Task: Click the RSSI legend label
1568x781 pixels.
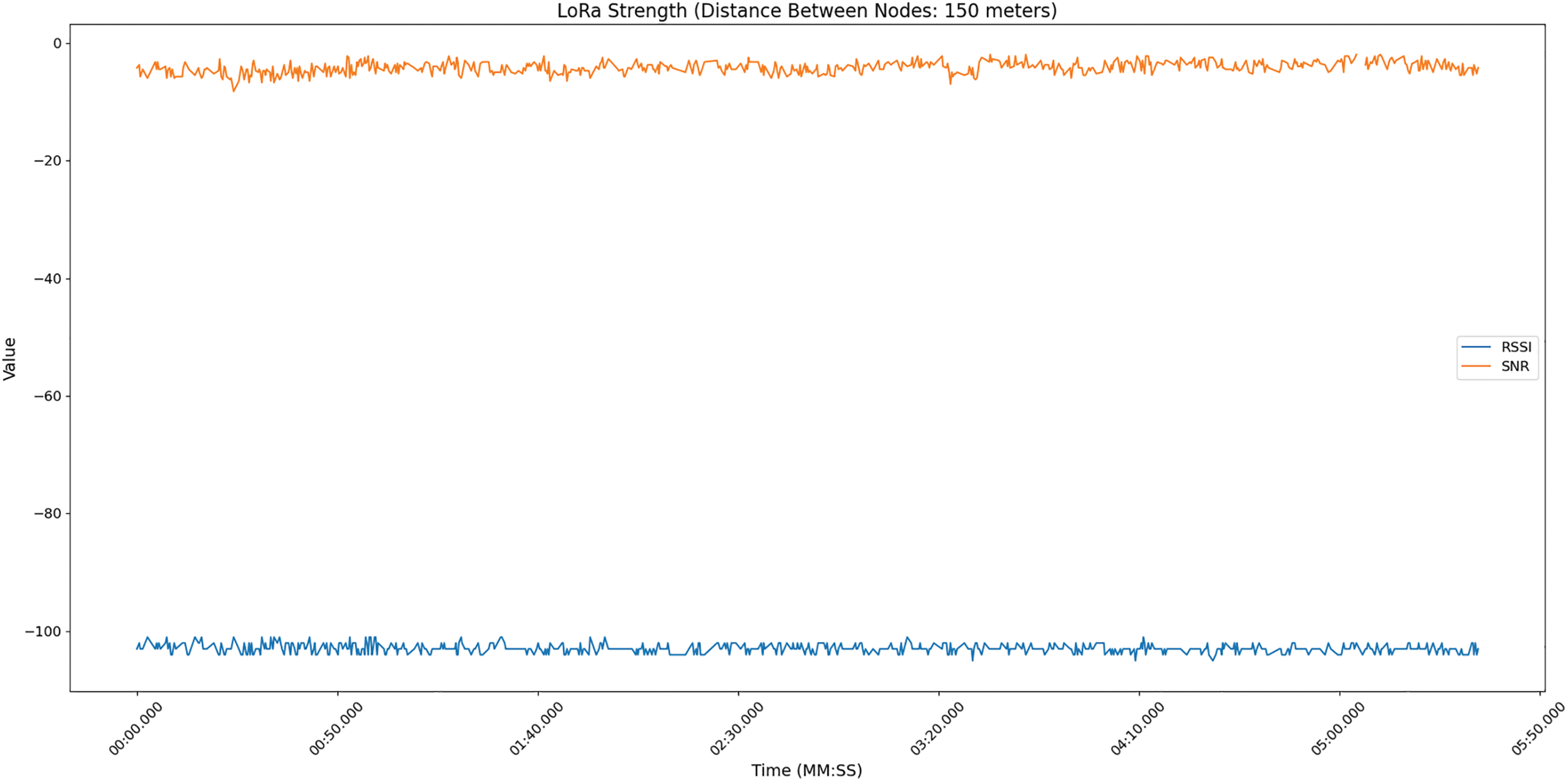Action: [1516, 347]
